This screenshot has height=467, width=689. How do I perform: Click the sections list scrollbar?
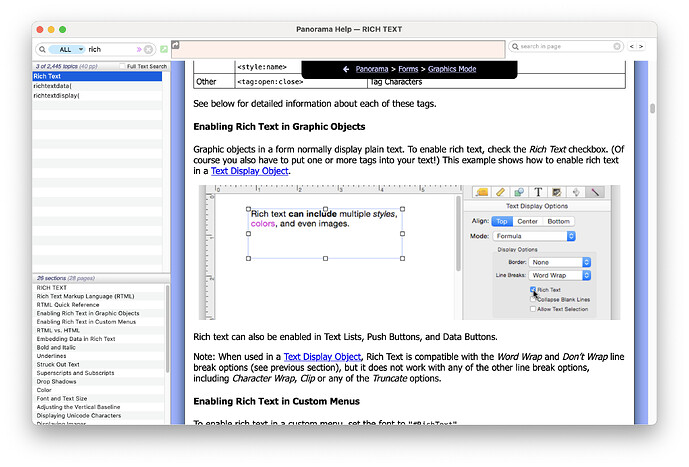[x=167, y=329]
